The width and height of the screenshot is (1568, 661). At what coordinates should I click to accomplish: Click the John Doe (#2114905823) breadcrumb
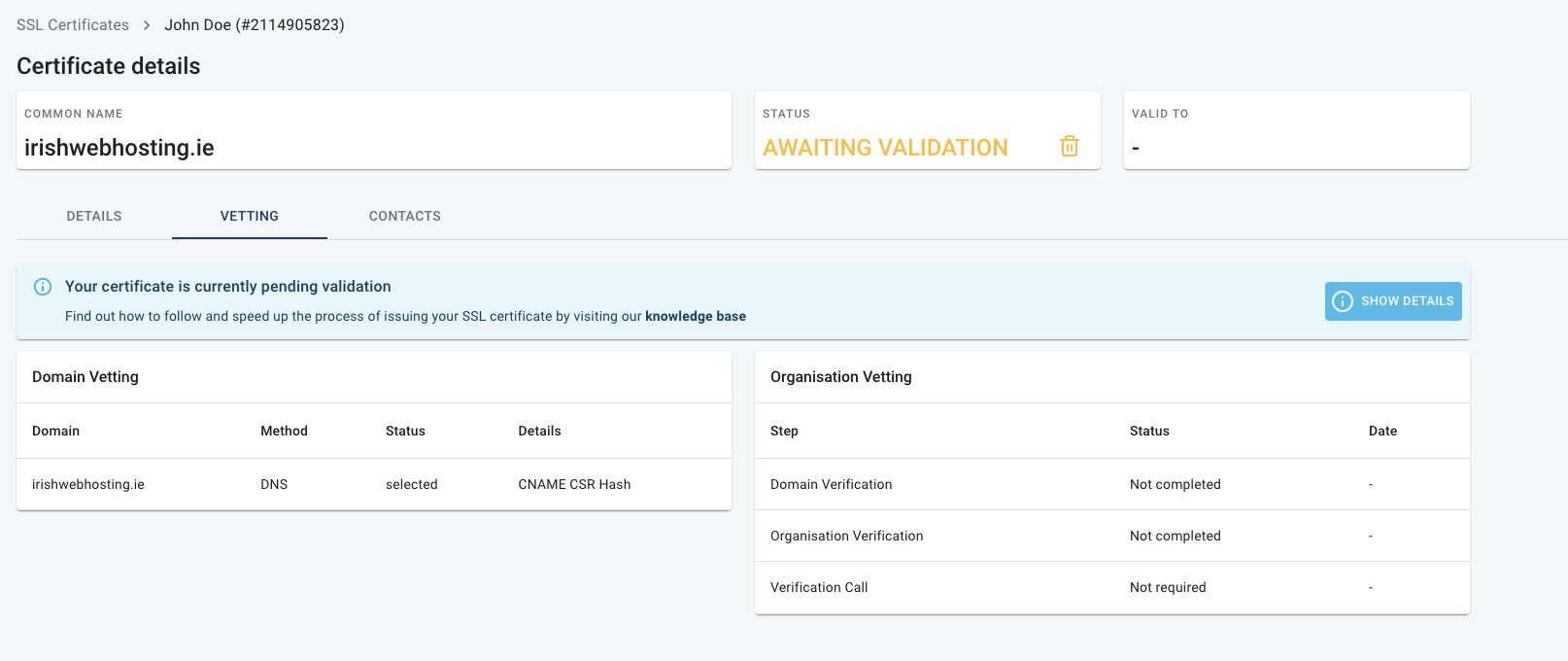[255, 25]
